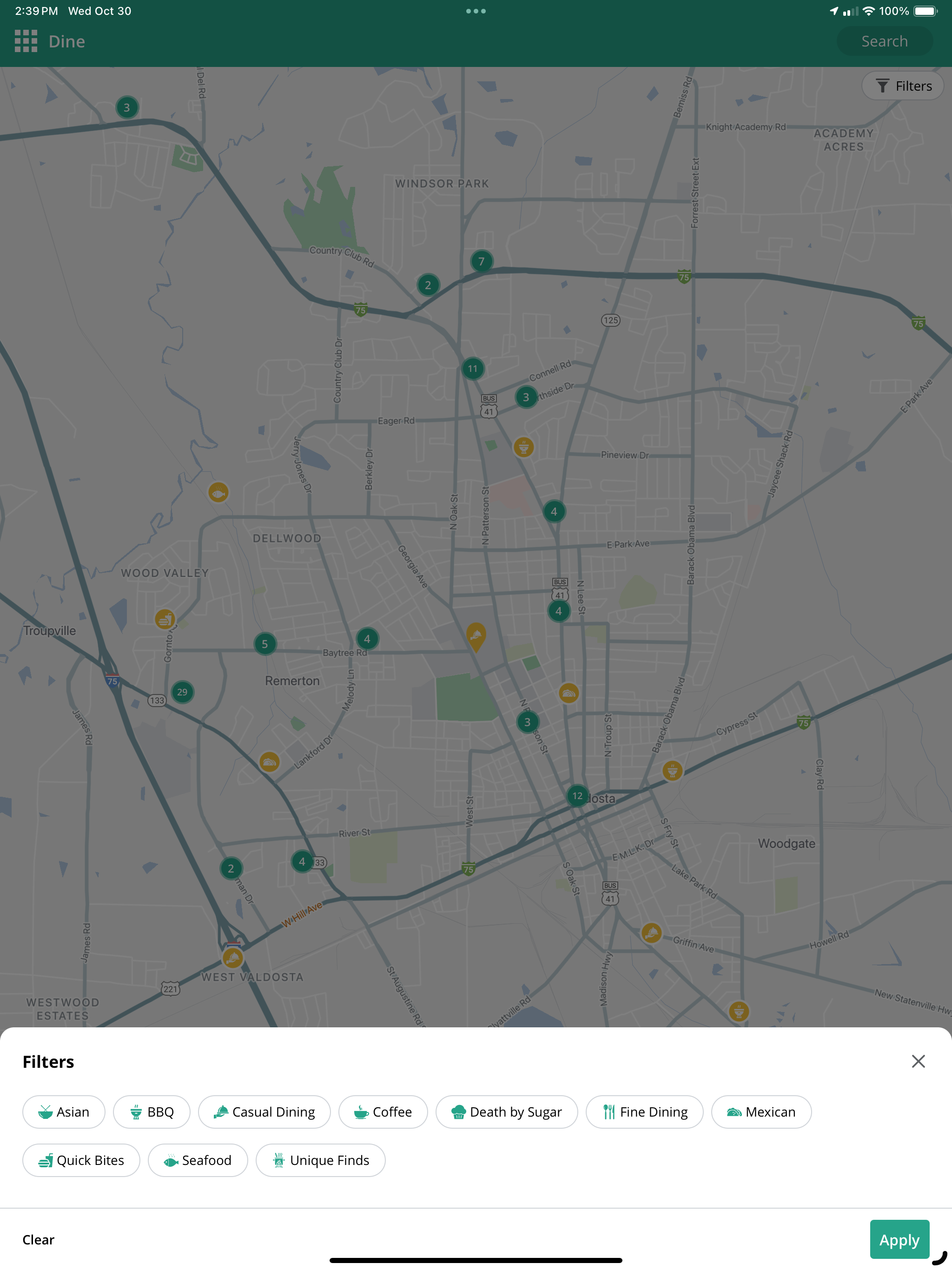
Task: Toggle the Fine Dining filter chip
Action: [x=644, y=1111]
